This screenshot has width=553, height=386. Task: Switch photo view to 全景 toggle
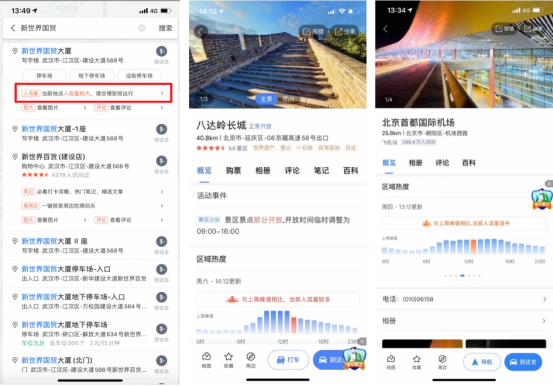266,99
